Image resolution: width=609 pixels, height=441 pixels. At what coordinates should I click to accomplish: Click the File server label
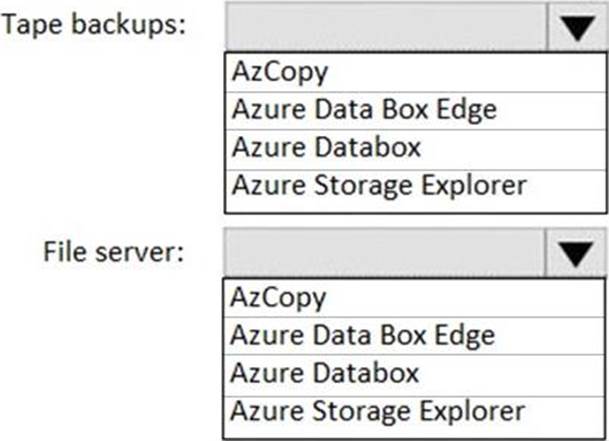[x=113, y=252]
